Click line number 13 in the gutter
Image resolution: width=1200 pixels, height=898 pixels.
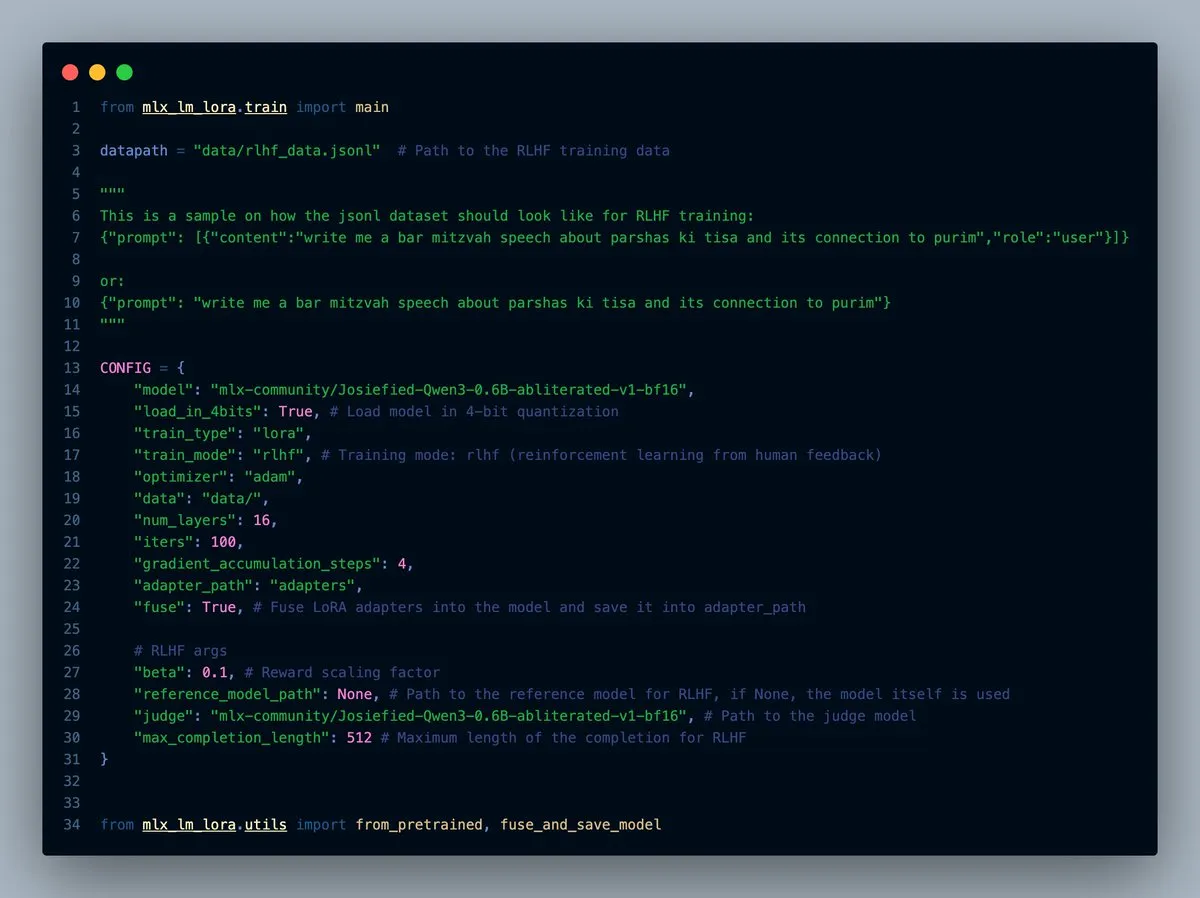click(x=72, y=368)
